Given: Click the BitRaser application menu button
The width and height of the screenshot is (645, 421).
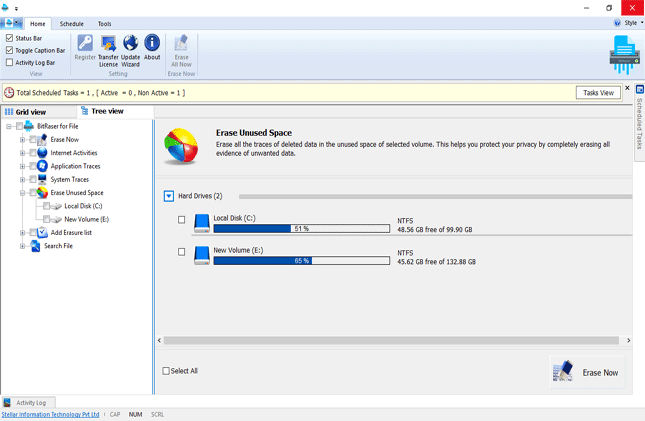Looking at the screenshot, I should (12, 23).
